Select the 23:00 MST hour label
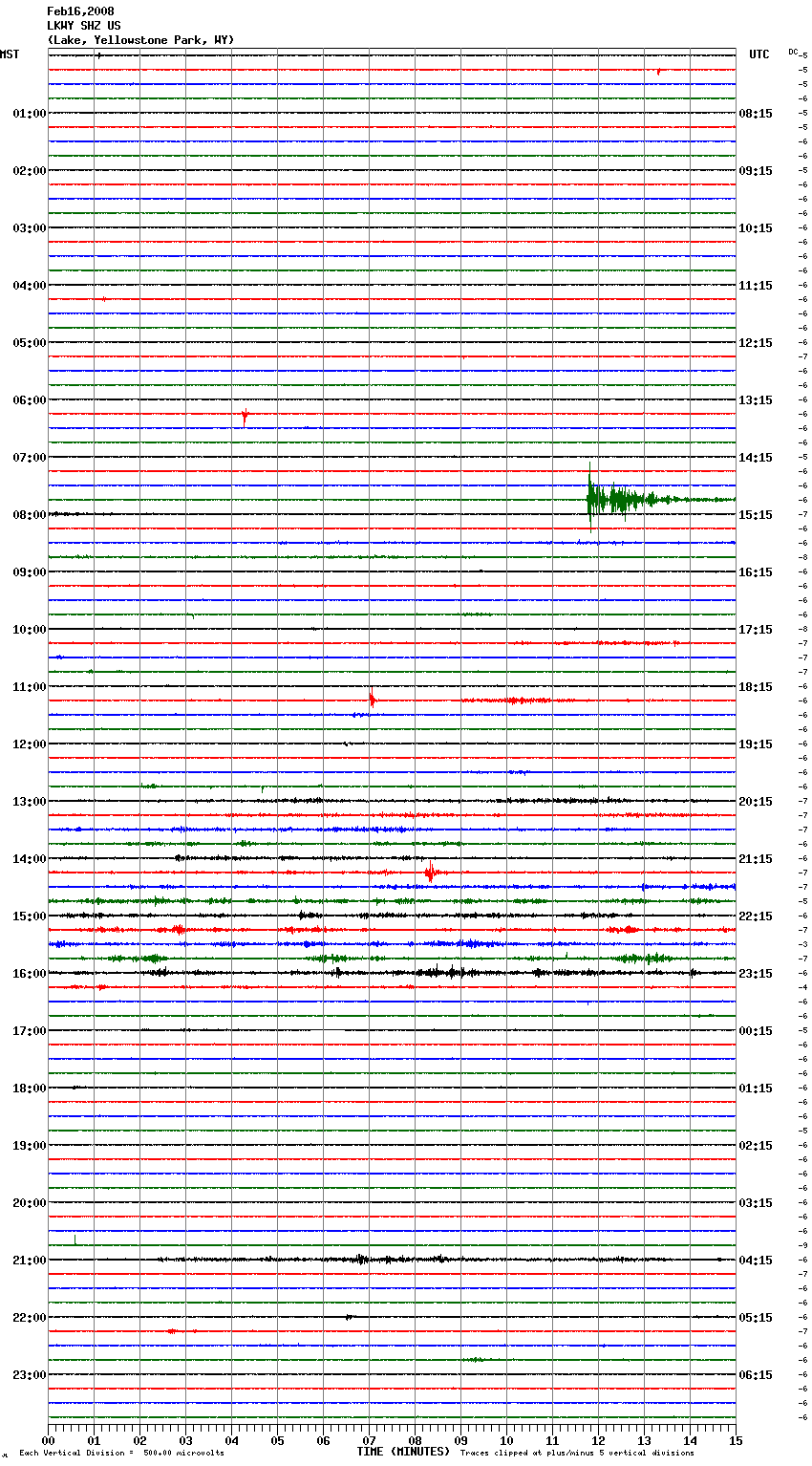The width and height of the screenshot is (812, 1466). coord(29,1375)
